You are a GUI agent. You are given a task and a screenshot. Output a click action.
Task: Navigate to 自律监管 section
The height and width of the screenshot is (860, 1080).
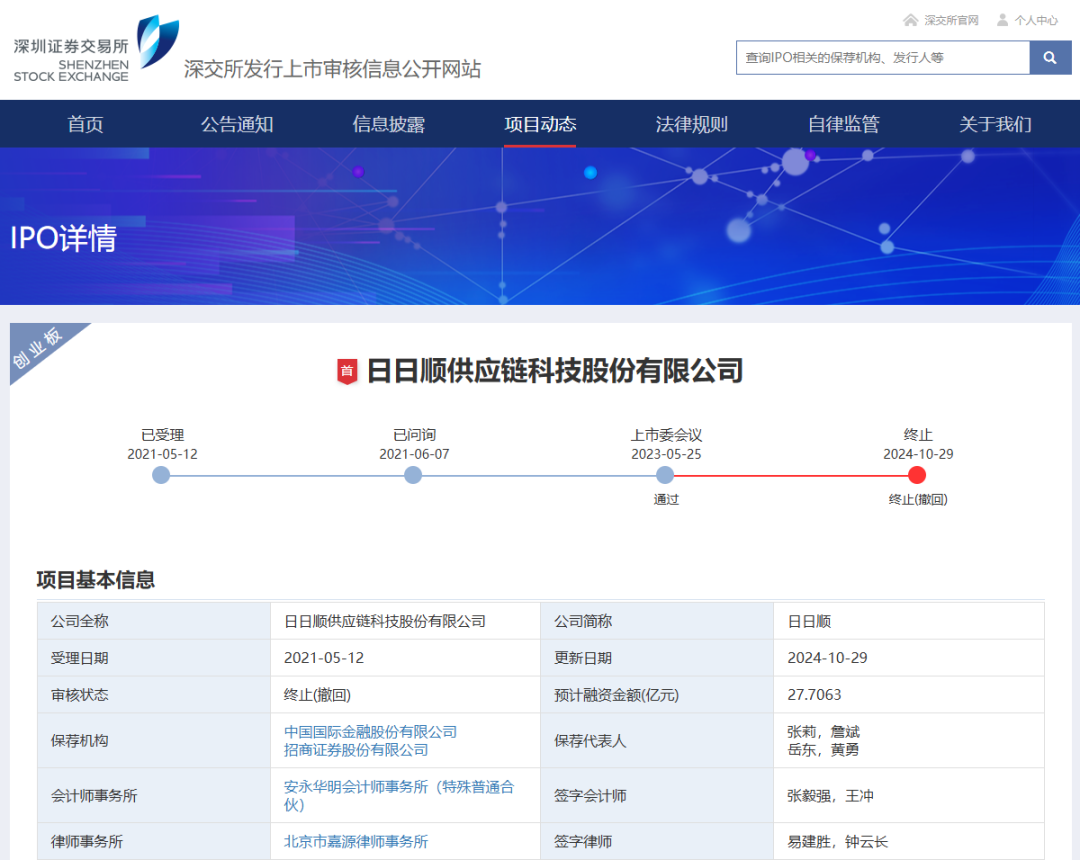click(x=843, y=124)
